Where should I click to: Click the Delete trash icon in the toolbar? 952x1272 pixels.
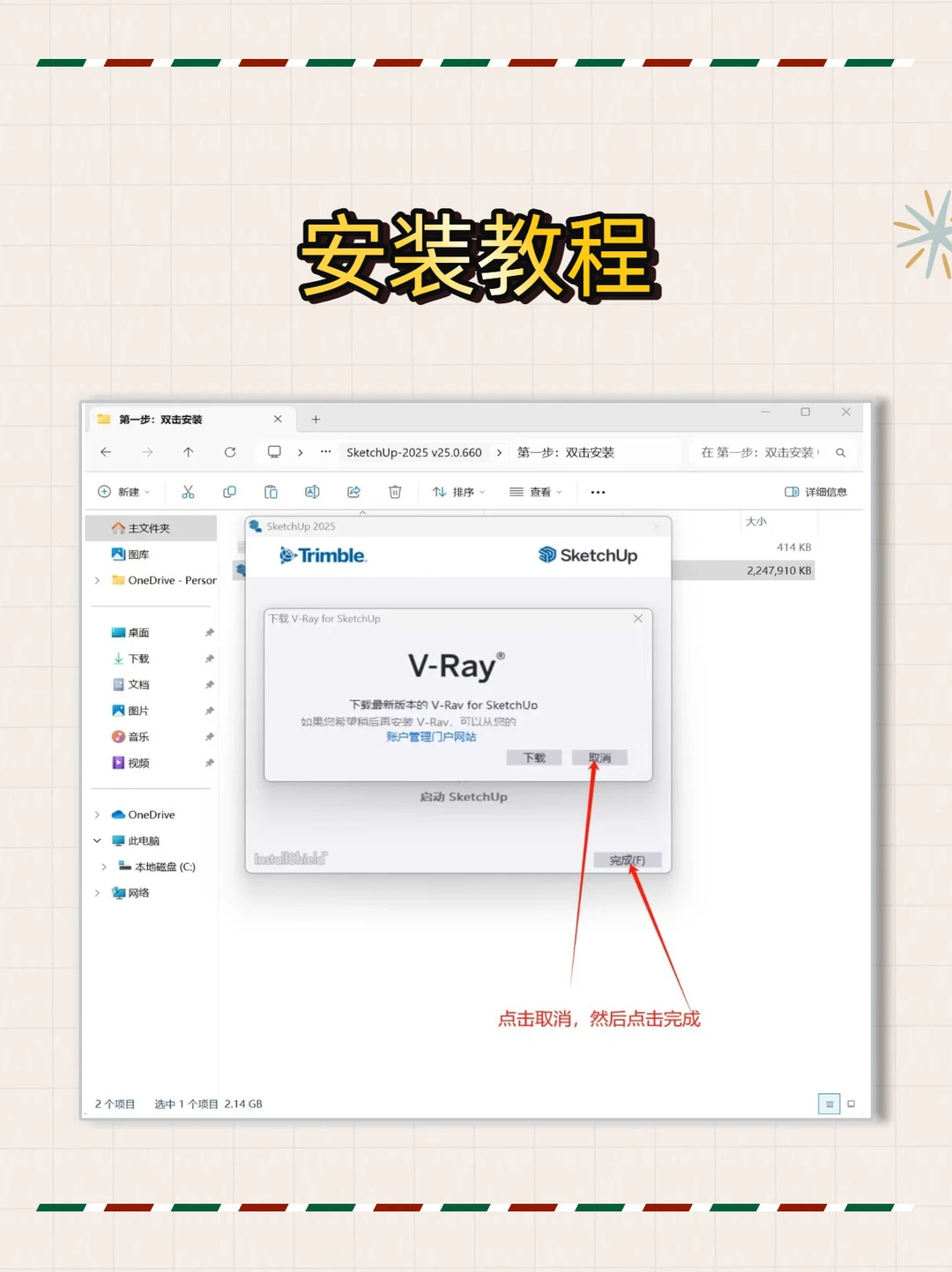(396, 492)
